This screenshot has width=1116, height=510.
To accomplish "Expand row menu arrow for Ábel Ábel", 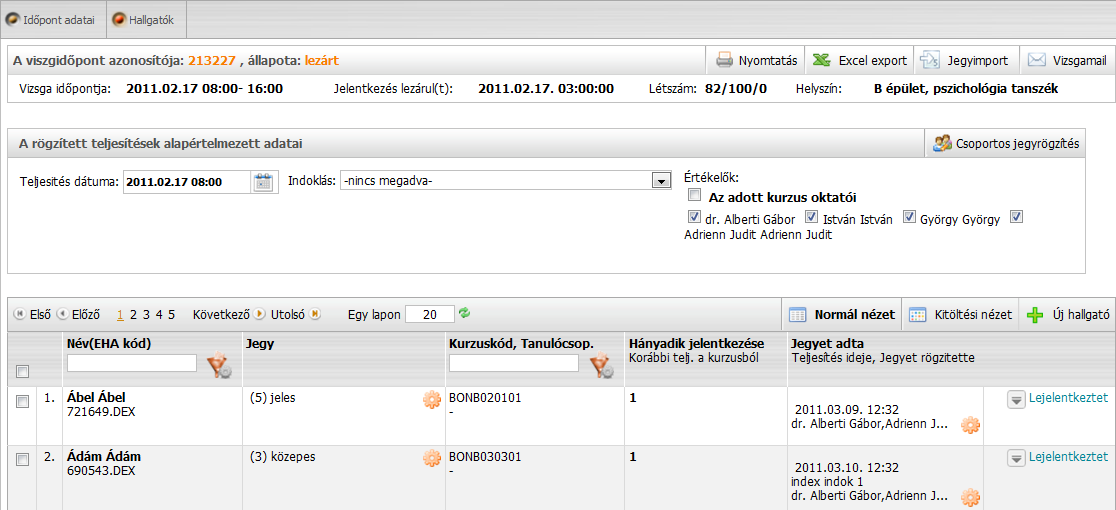I will (x=1016, y=399).
